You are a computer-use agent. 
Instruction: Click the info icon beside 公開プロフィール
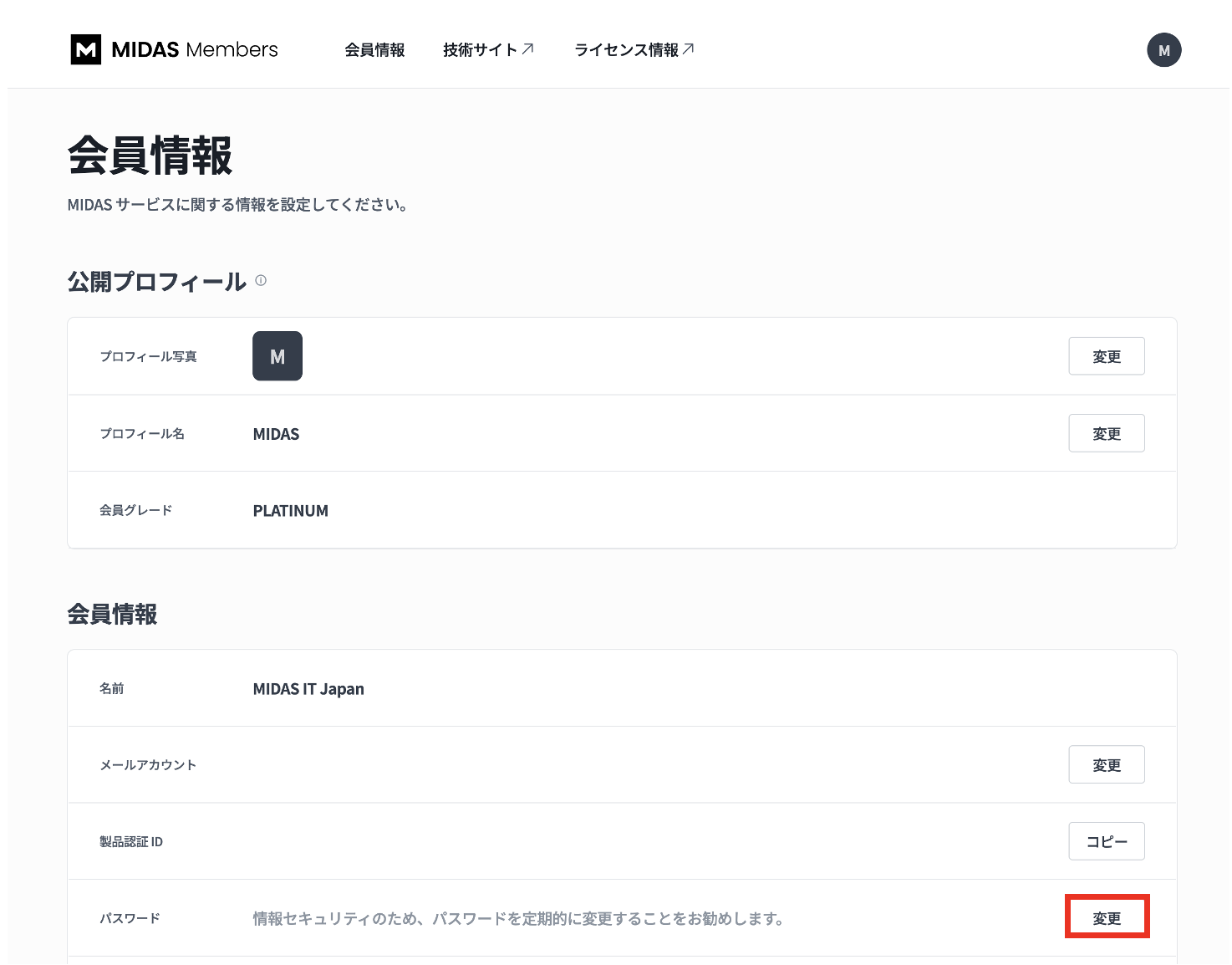pos(261,281)
